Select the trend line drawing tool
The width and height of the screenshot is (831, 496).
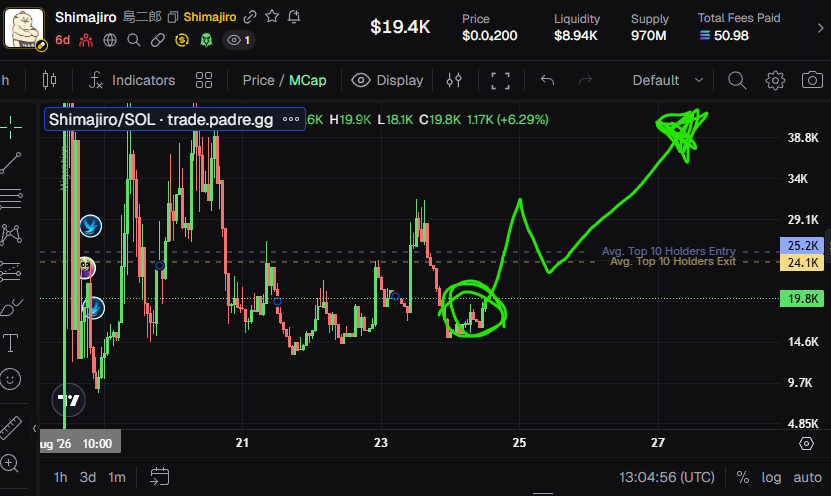(11, 163)
